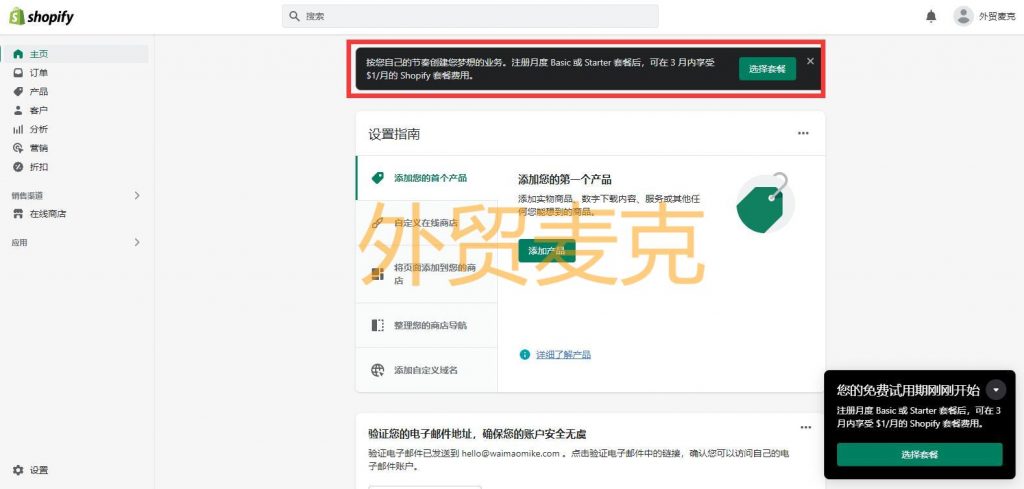Click the 营销 target icon

coord(18,148)
